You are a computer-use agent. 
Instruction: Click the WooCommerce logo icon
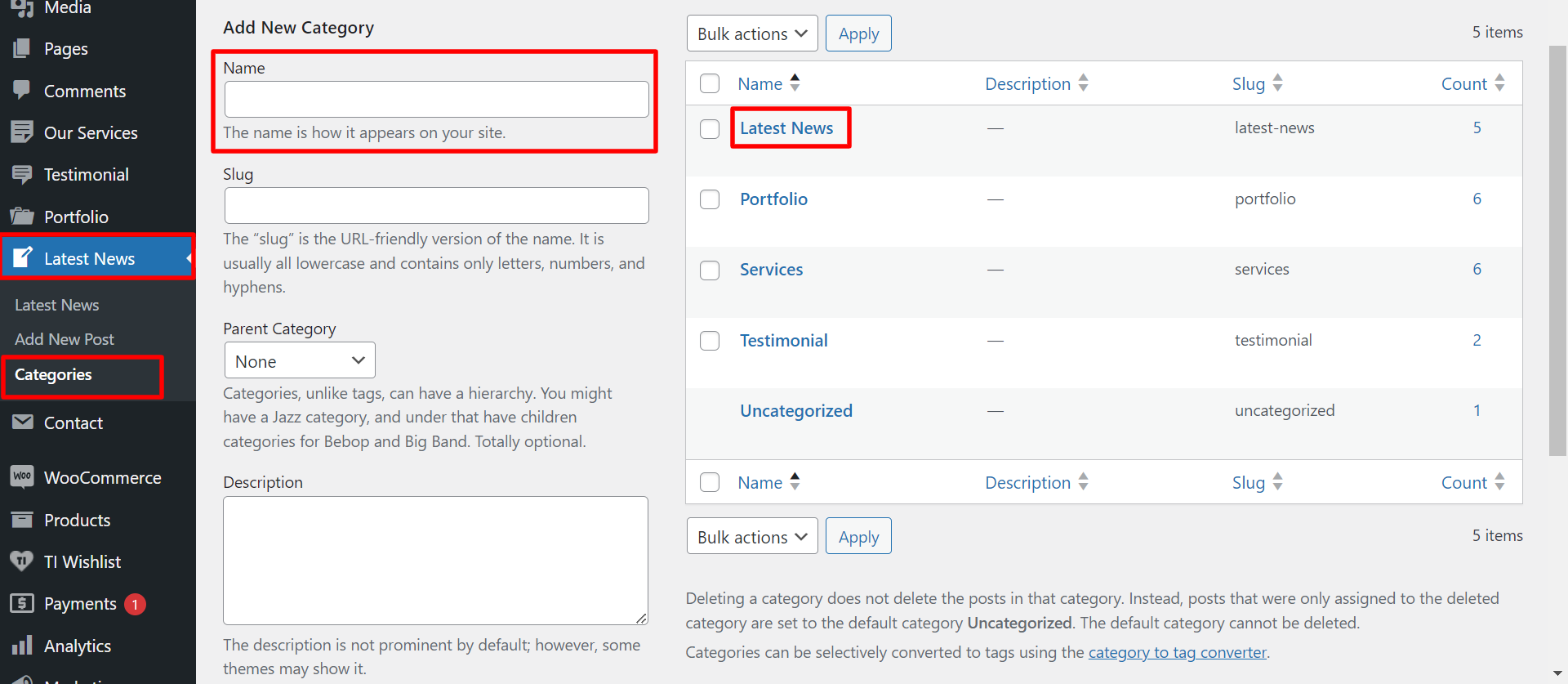22,477
